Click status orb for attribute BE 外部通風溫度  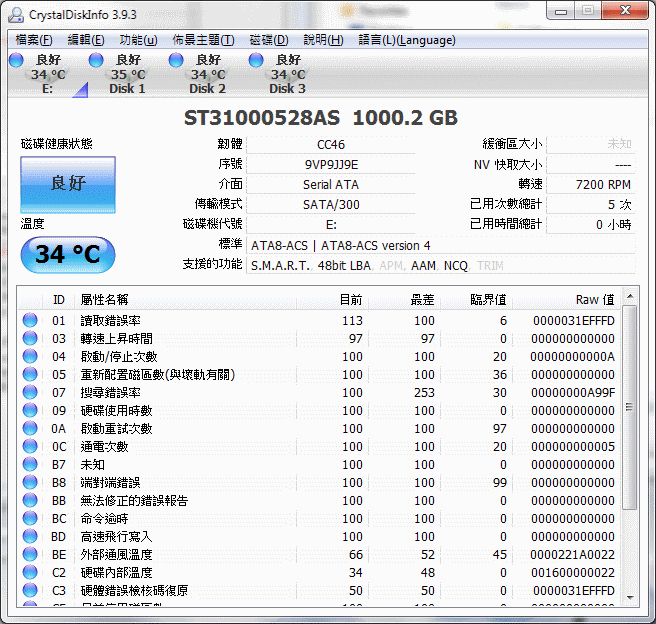(30, 554)
